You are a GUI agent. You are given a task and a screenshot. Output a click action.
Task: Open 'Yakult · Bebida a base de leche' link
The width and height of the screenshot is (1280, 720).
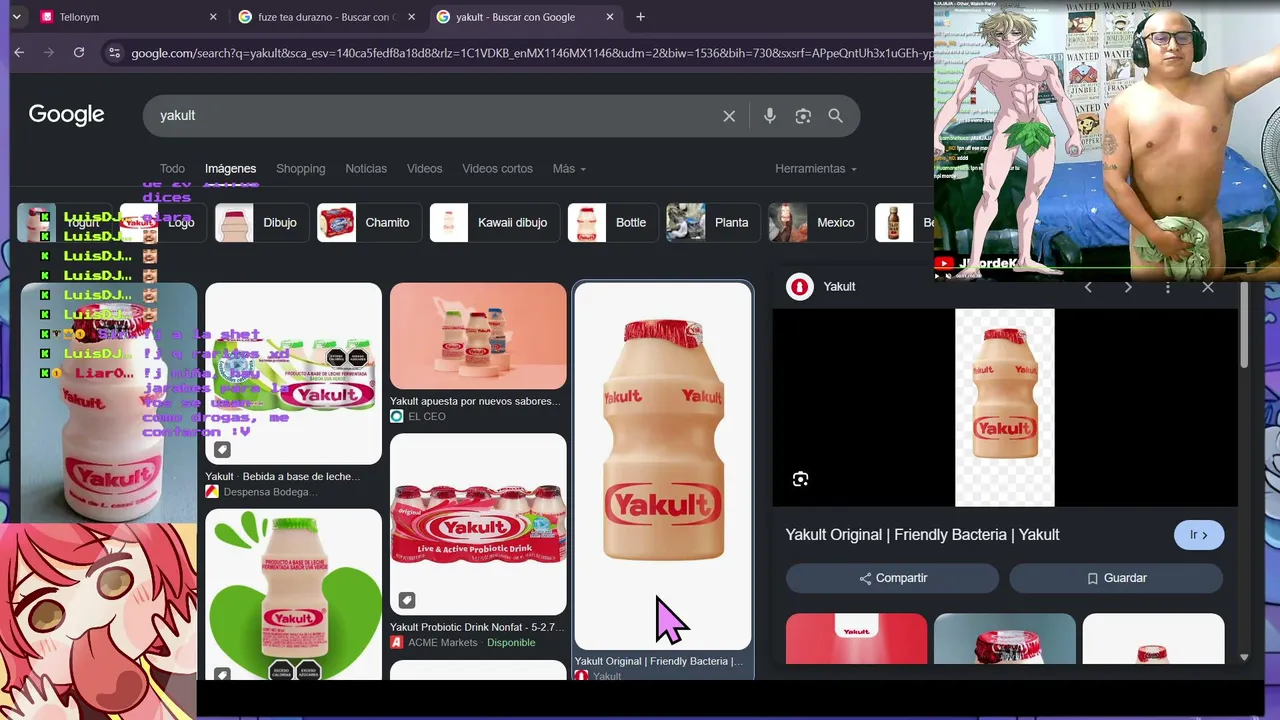tap(283, 477)
